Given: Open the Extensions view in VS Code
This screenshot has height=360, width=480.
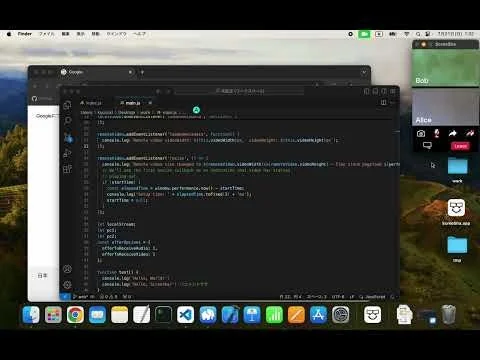Looking at the screenshot, I should click(x=67, y=169).
